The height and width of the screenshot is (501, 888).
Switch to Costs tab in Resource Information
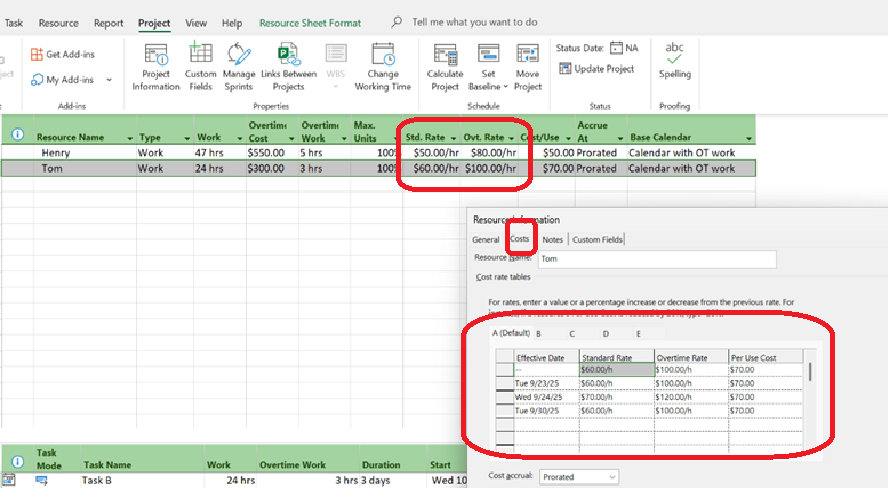pos(519,239)
